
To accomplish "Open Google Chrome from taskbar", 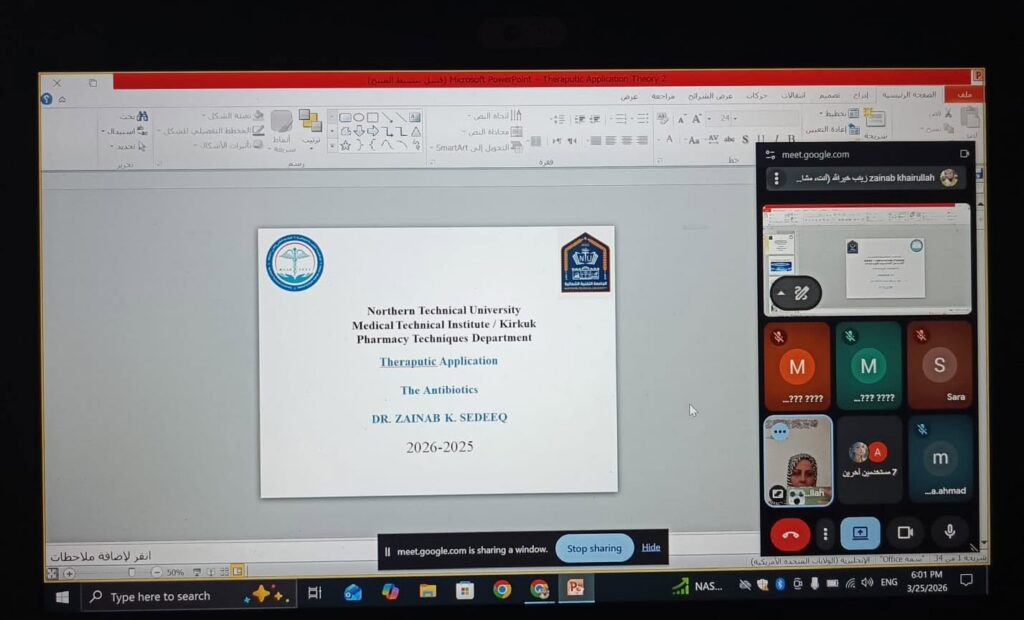I will click(x=502, y=590).
